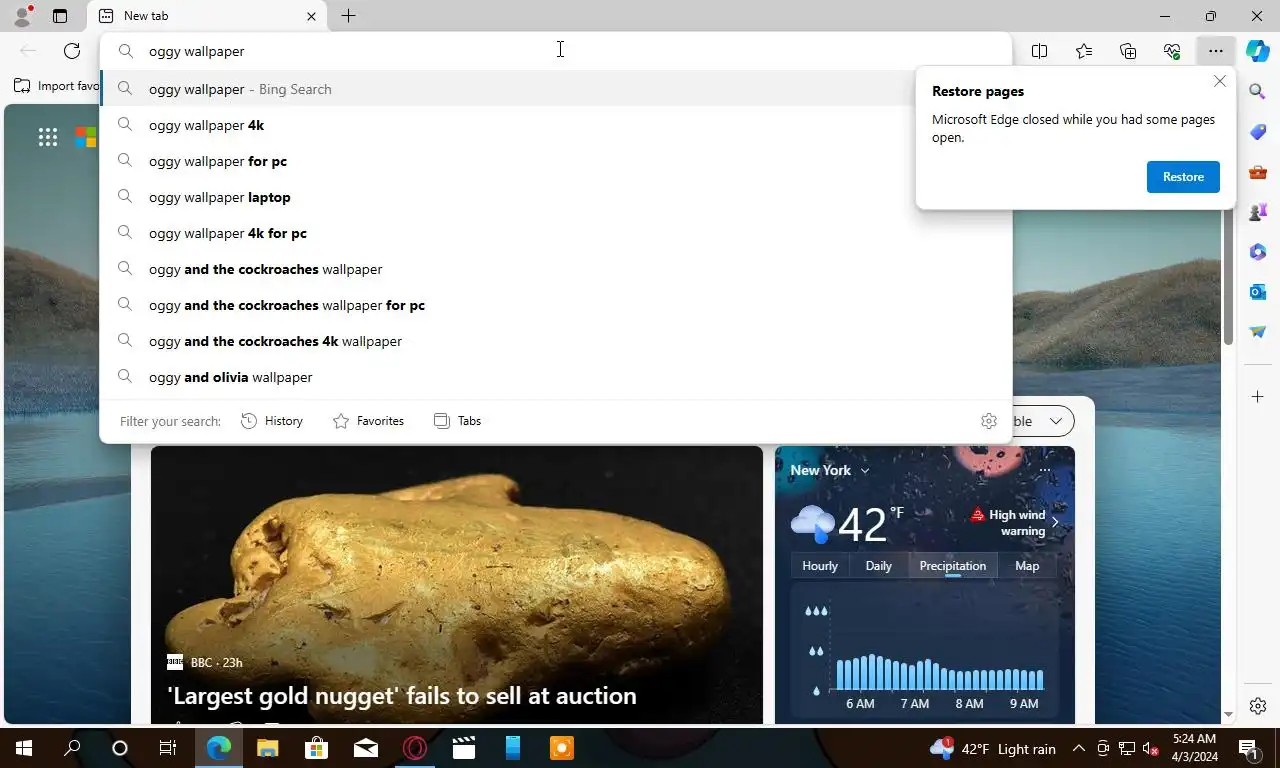Image resolution: width=1280 pixels, height=768 pixels.
Task: Select suggestion 'oggy wallpaper 4k for pc'
Action: click(556, 233)
